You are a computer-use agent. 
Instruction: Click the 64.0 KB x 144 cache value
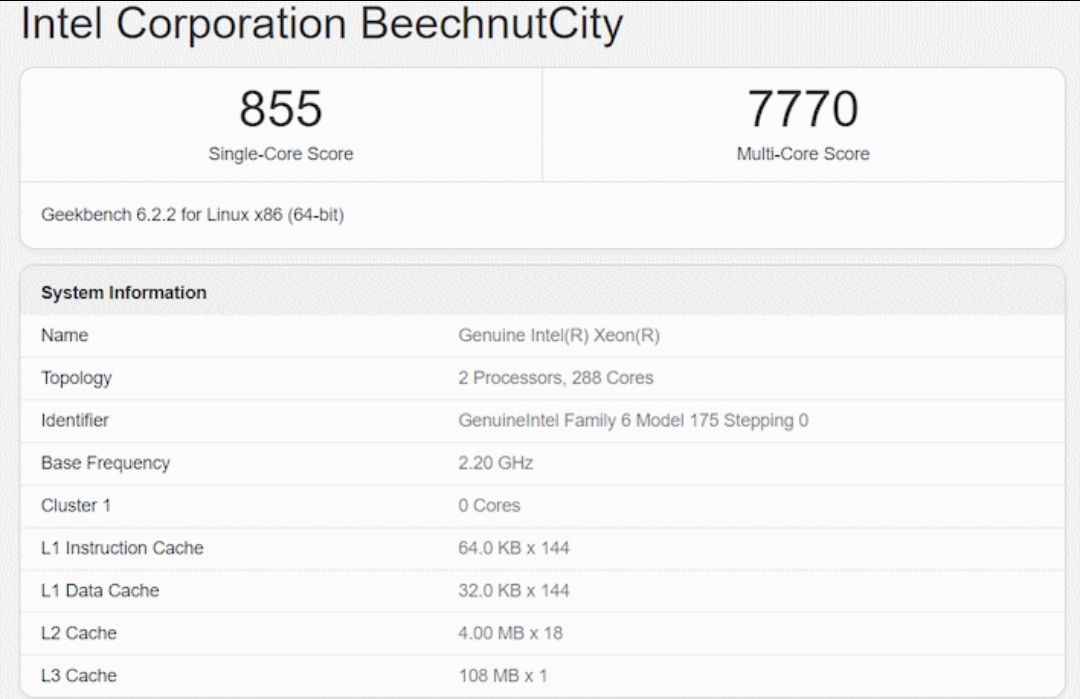pyautogui.click(x=513, y=548)
